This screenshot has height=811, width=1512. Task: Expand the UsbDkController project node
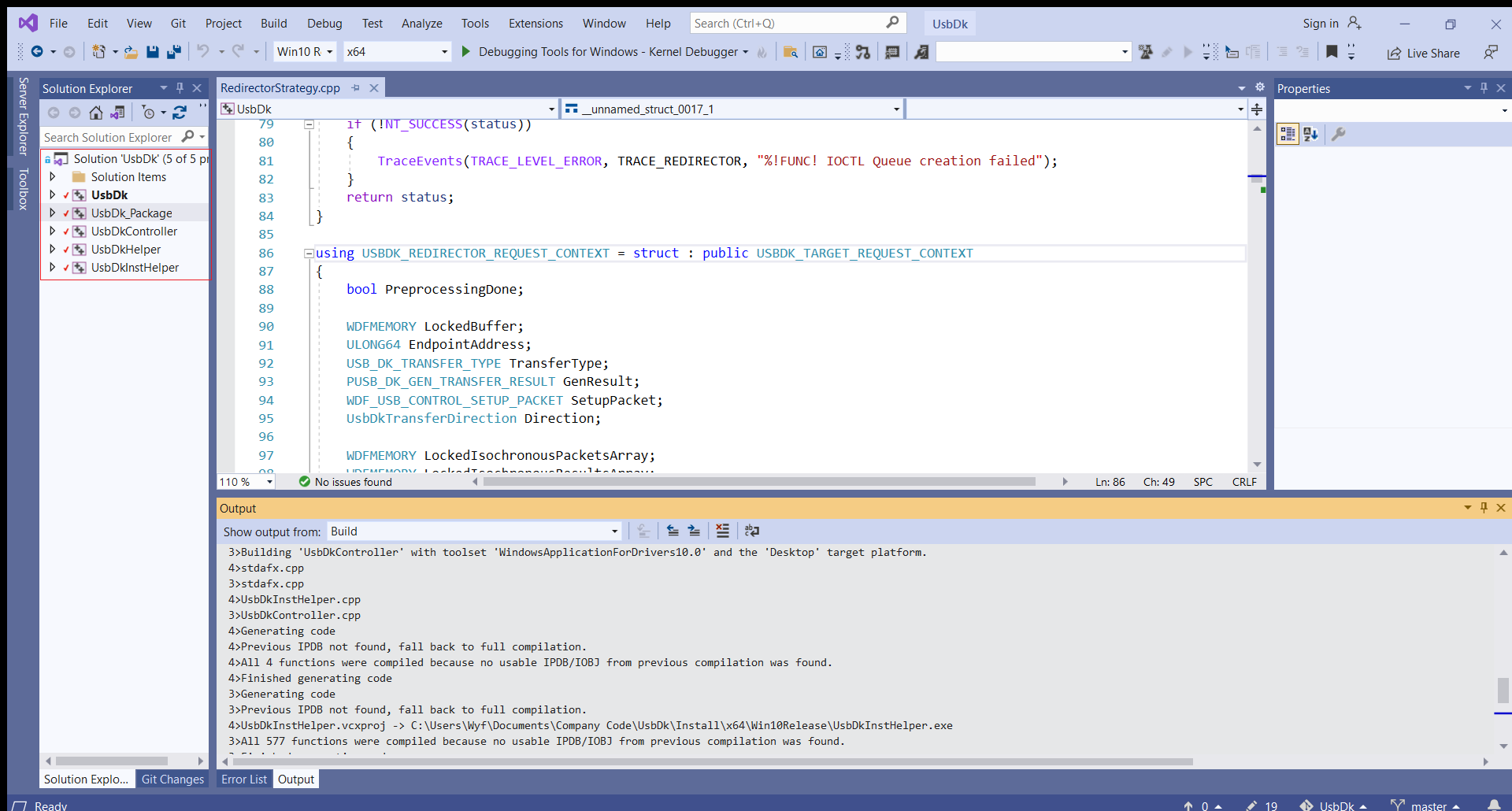coord(52,231)
